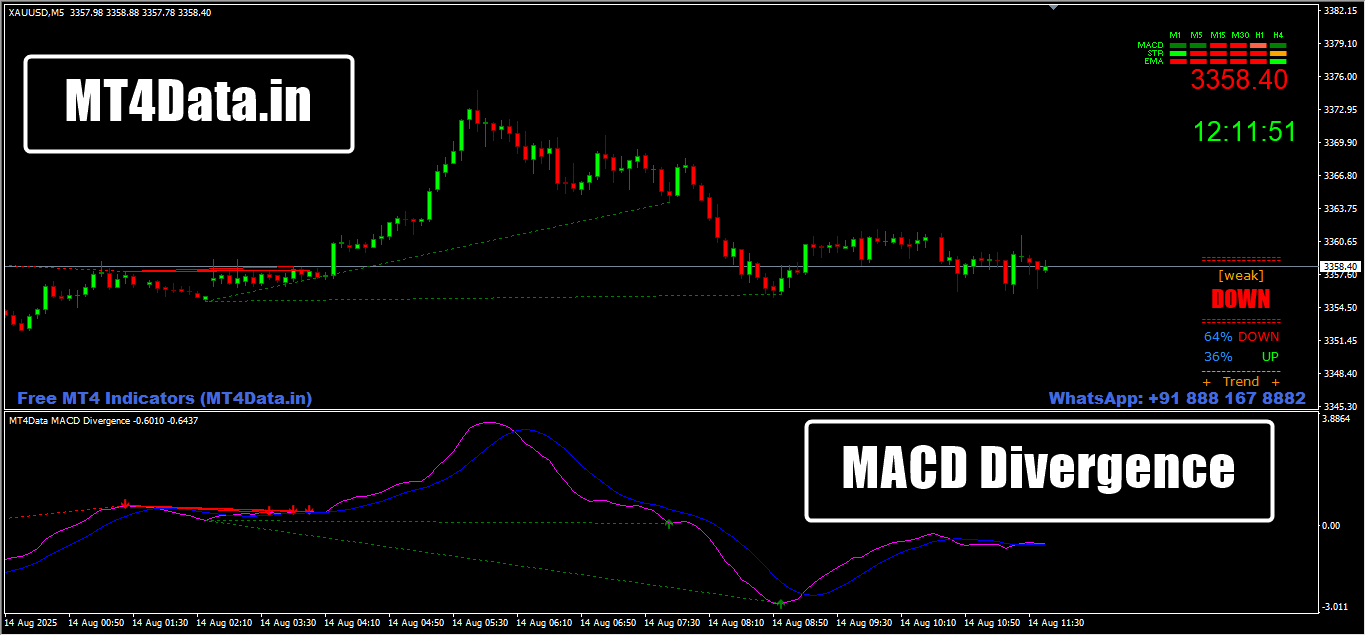Viewport: 1366px width, 636px height.
Task: Click the chart shift triangle marker at top
Action: [x=1052, y=6]
